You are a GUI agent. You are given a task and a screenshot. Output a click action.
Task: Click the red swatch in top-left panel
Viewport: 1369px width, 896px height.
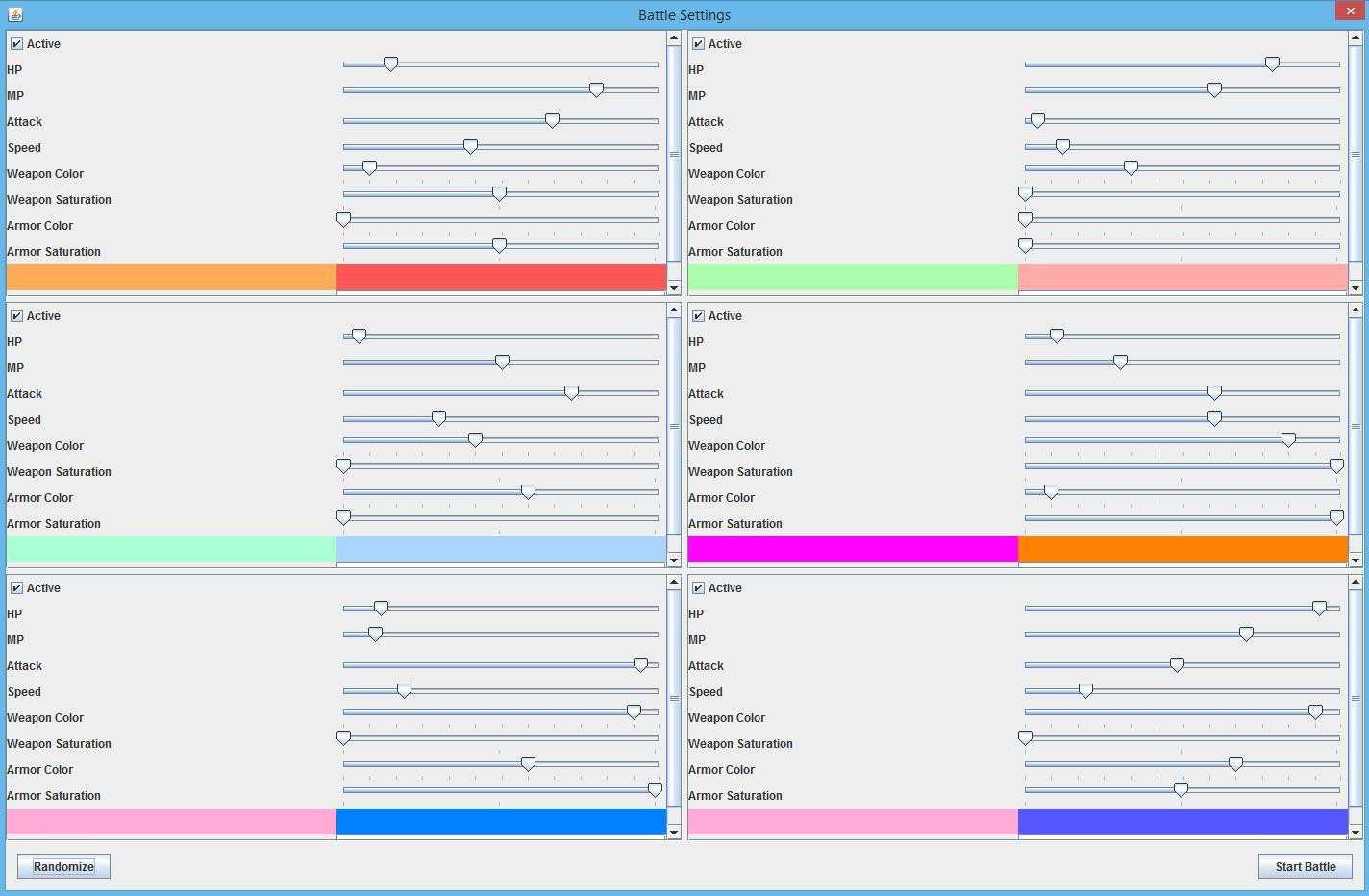[x=501, y=278]
